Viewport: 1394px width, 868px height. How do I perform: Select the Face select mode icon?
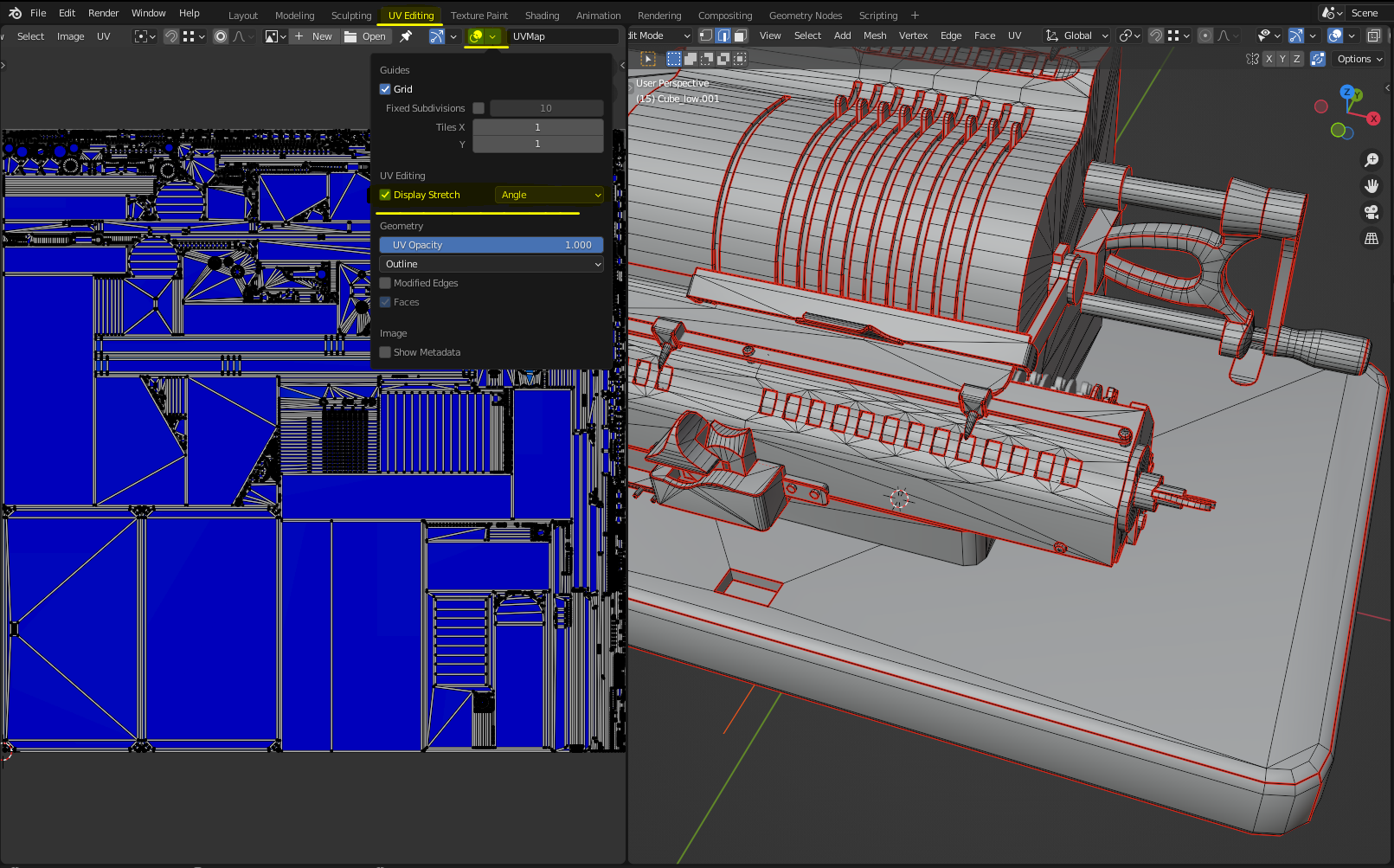(740, 35)
